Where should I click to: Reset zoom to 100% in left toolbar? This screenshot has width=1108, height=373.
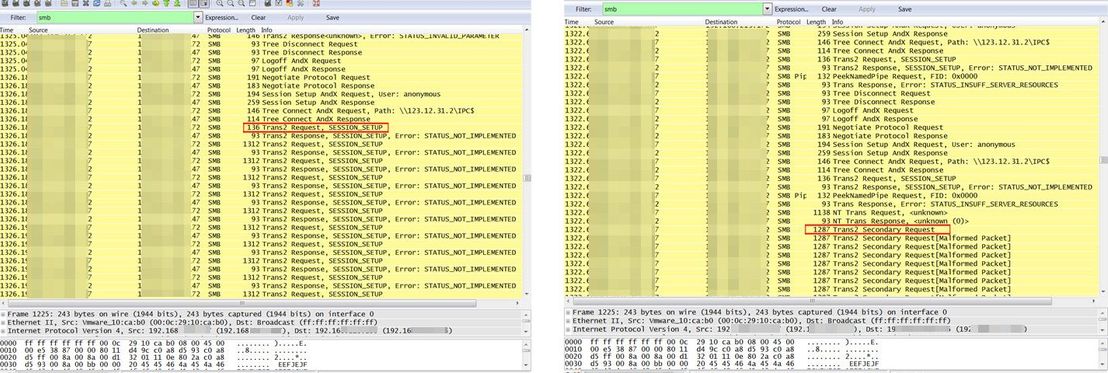(x=242, y=3)
